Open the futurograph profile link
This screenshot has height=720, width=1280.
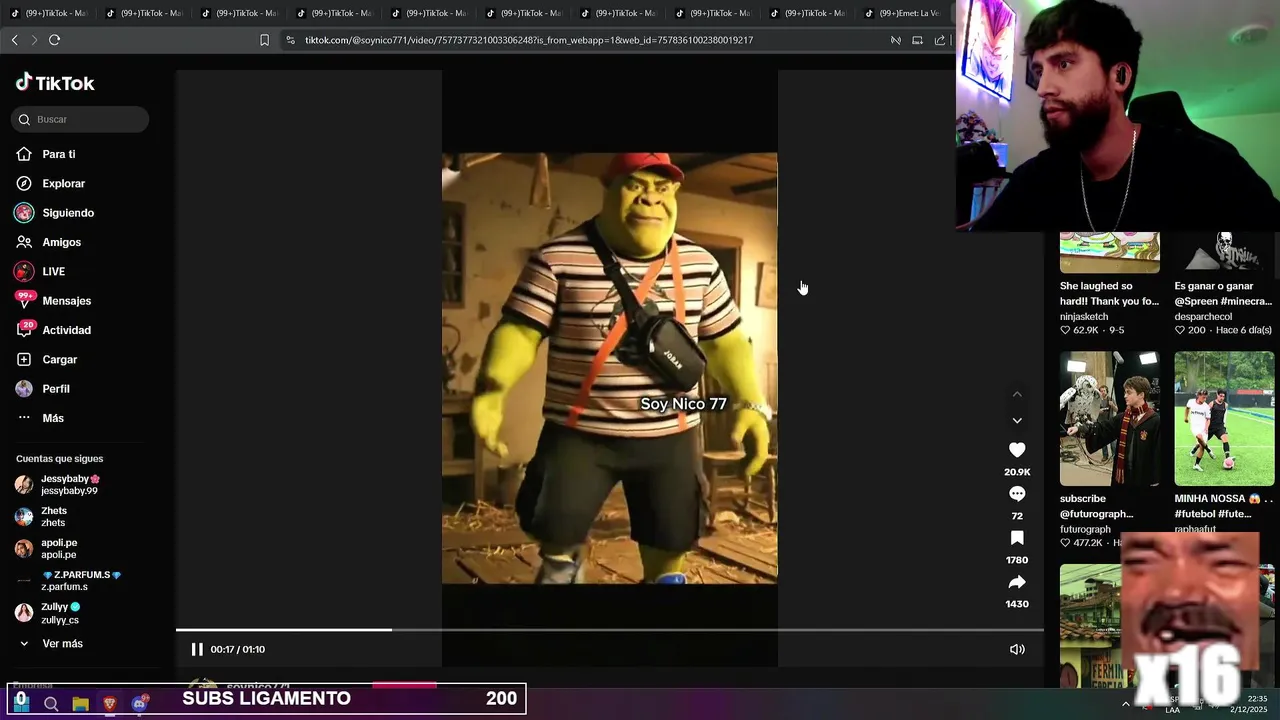1085,529
